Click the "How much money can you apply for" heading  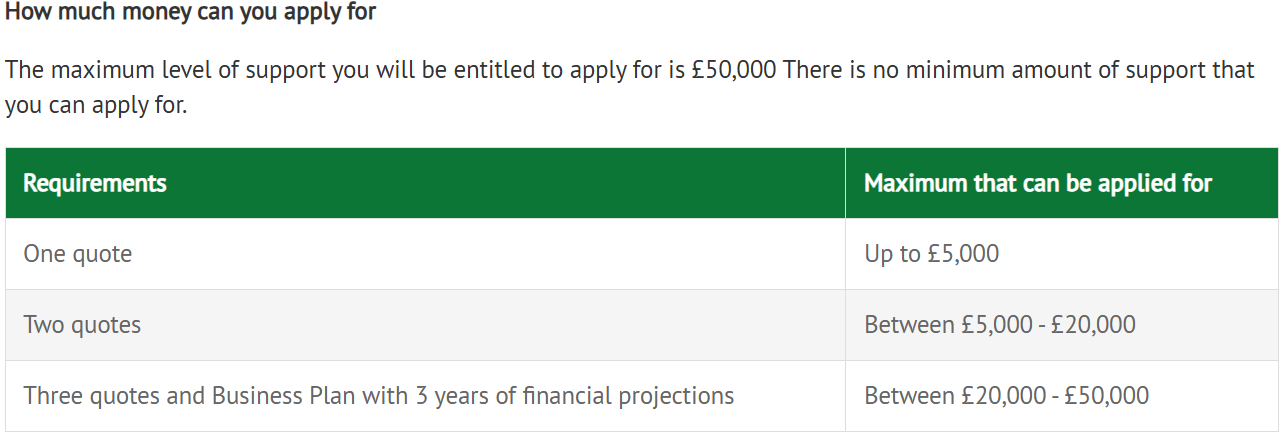tap(190, 14)
